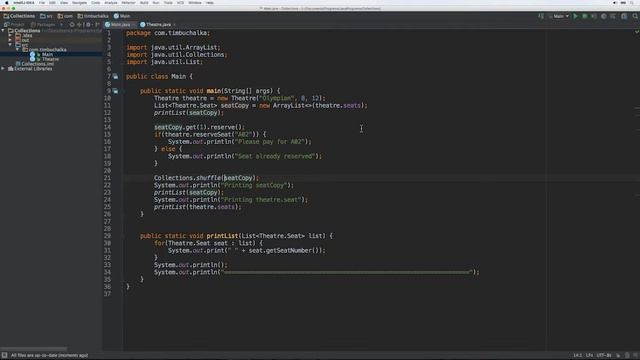Click the VCS update icon in toolbar
Screen dimensions: 640x360
613,16
